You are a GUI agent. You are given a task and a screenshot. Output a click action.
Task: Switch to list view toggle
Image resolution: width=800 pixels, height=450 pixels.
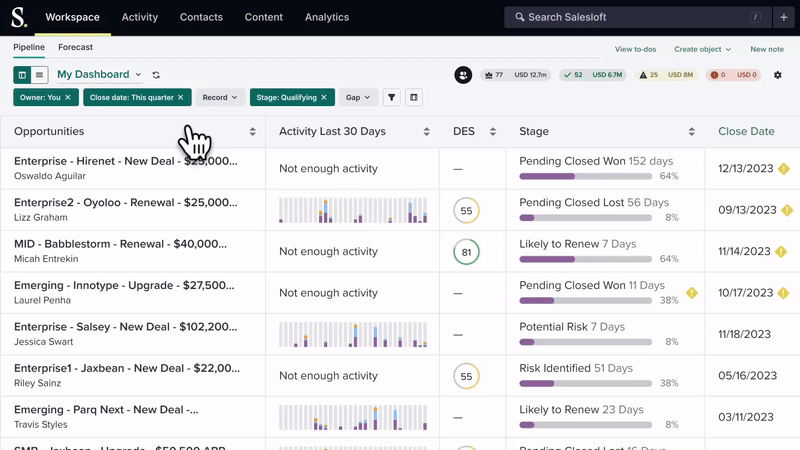39,75
